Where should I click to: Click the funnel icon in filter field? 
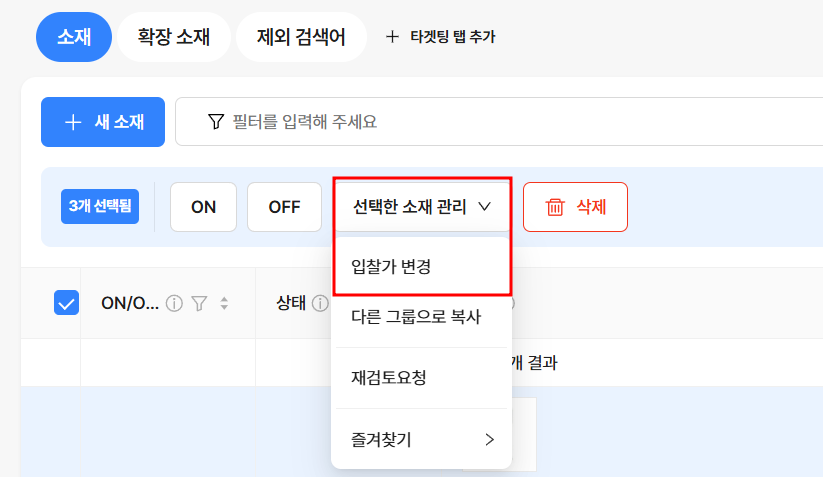click(216, 122)
